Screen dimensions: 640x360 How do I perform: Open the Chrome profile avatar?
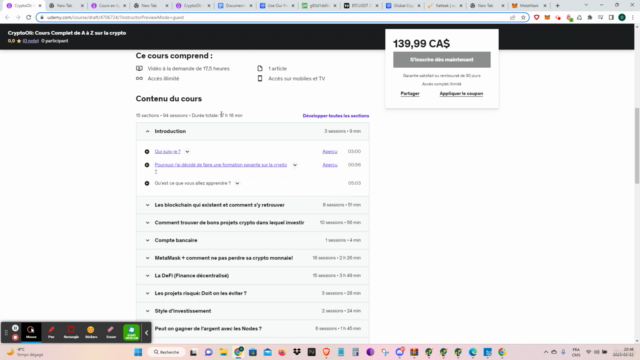click(x=622, y=18)
